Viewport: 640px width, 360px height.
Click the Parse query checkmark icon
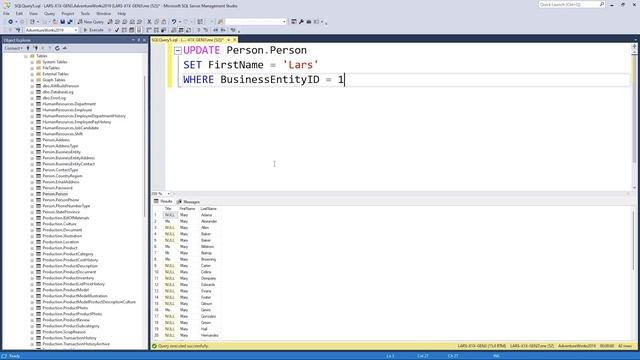click(117, 30)
